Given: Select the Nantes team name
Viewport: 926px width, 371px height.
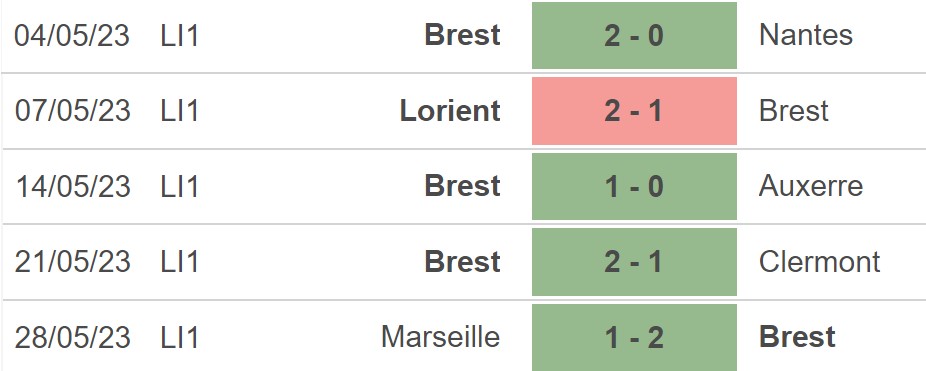Looking at the screenshot, I should click(806, 35).
